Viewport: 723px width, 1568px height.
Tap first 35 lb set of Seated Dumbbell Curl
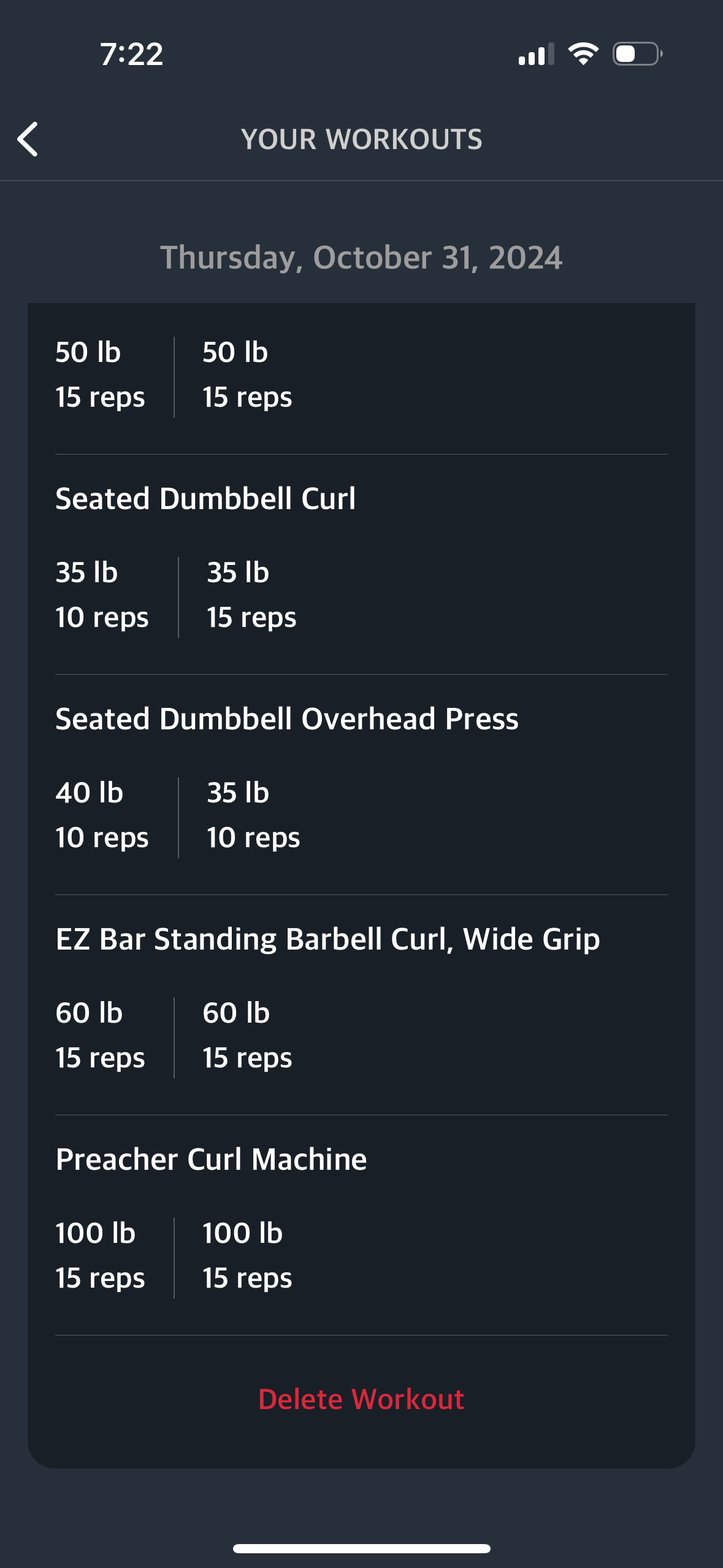(x=102, y=594)
